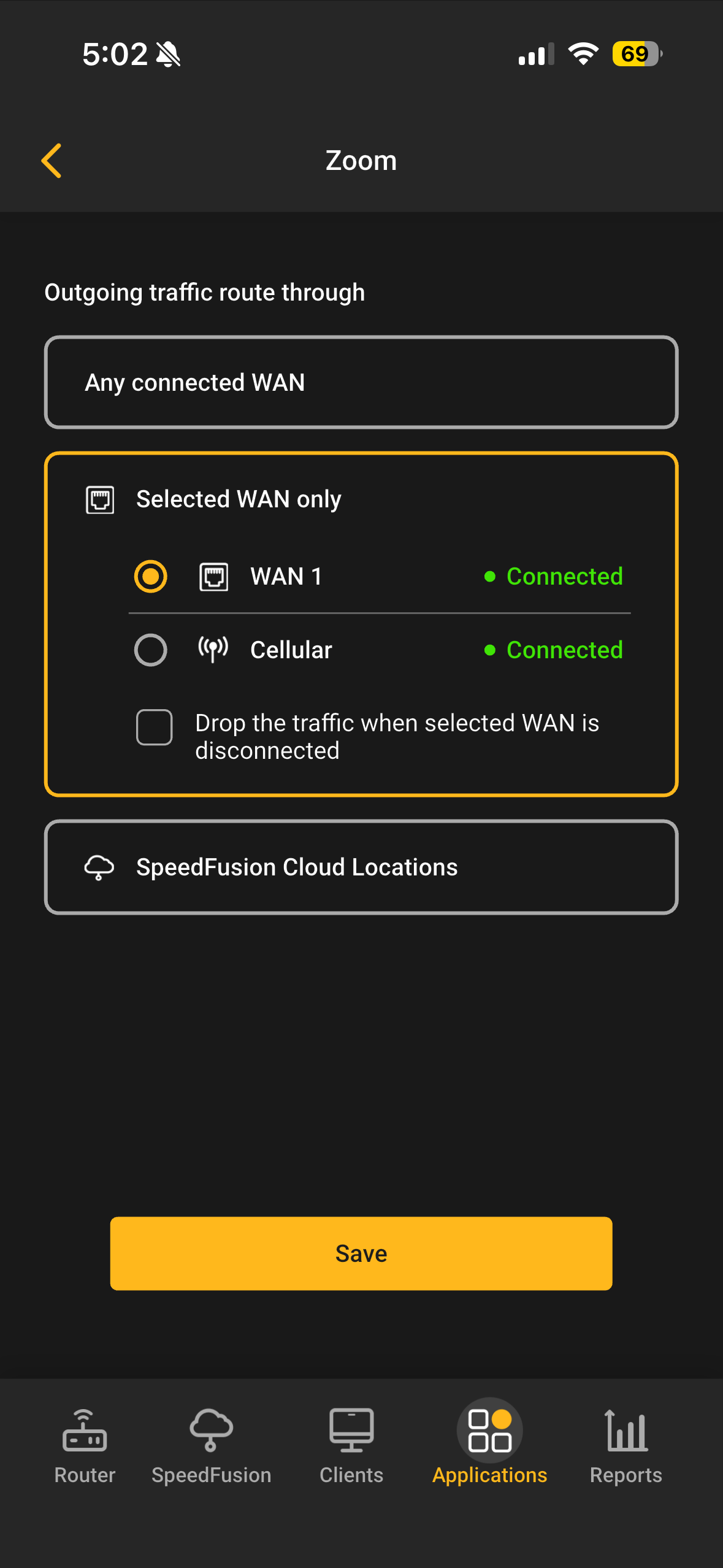
Task: Select the Selected WAN only header
Action: 239,499
